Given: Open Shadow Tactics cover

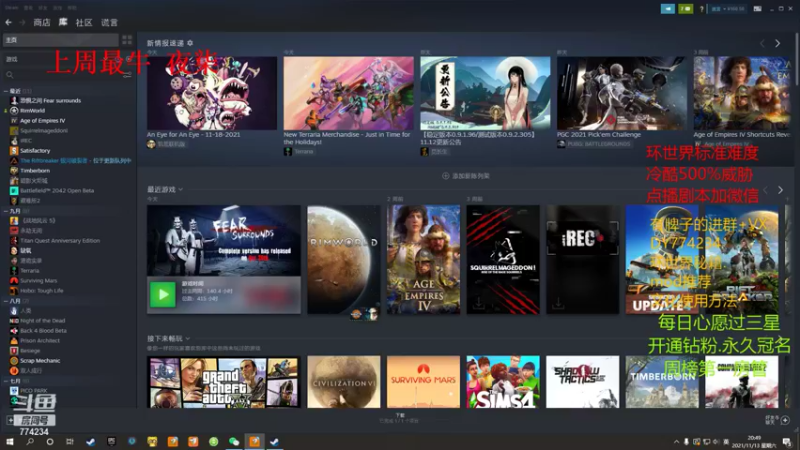Looking at the screenshot, I should click(x=582, y=382).
